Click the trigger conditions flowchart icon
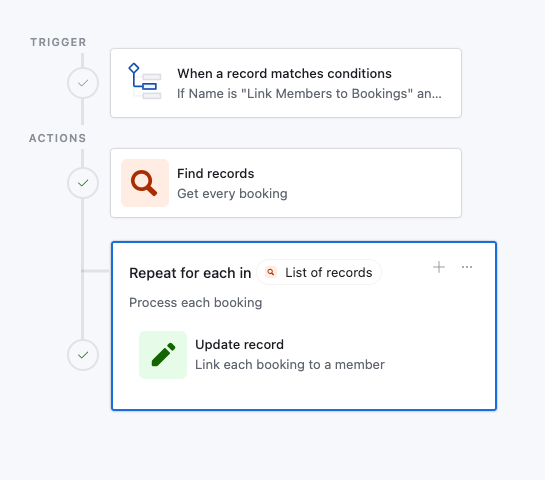 [x=145, y=81]
